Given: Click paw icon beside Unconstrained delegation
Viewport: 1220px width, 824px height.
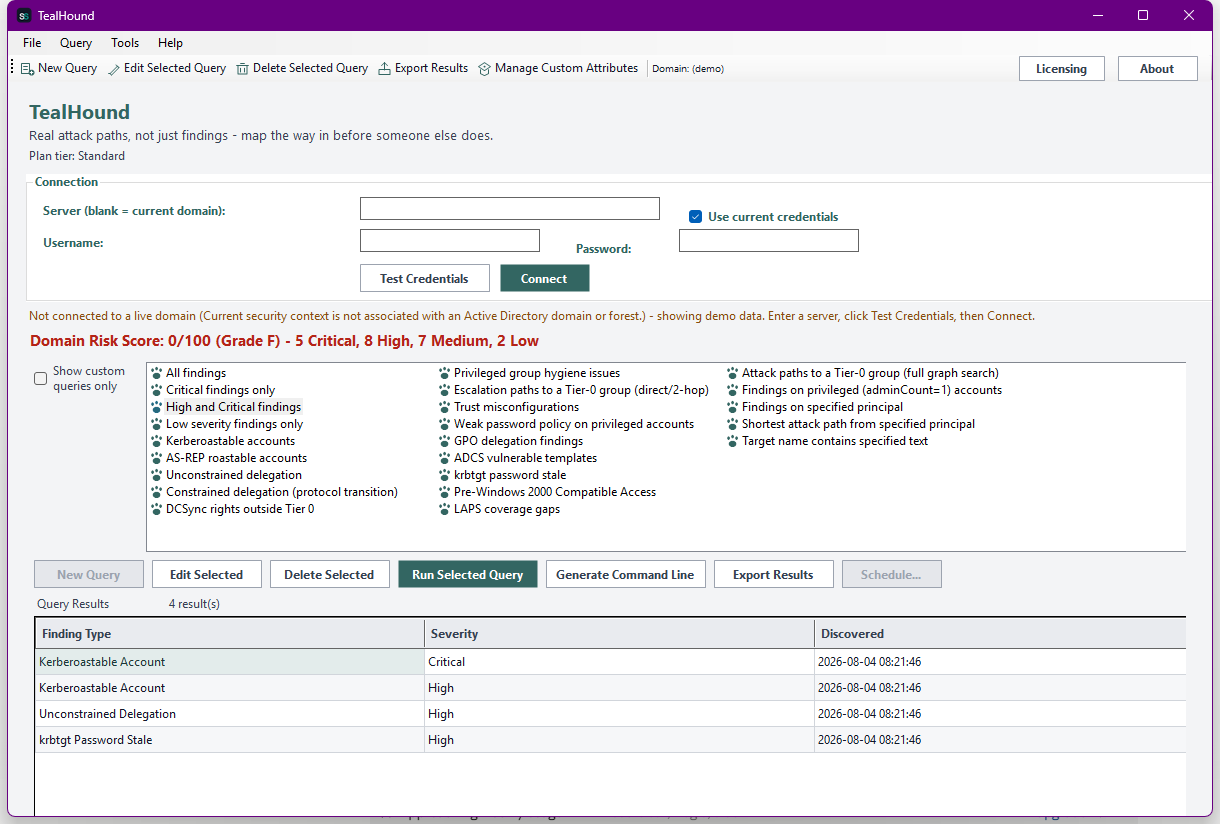Looking at the screenshot, I should [157, 475].
